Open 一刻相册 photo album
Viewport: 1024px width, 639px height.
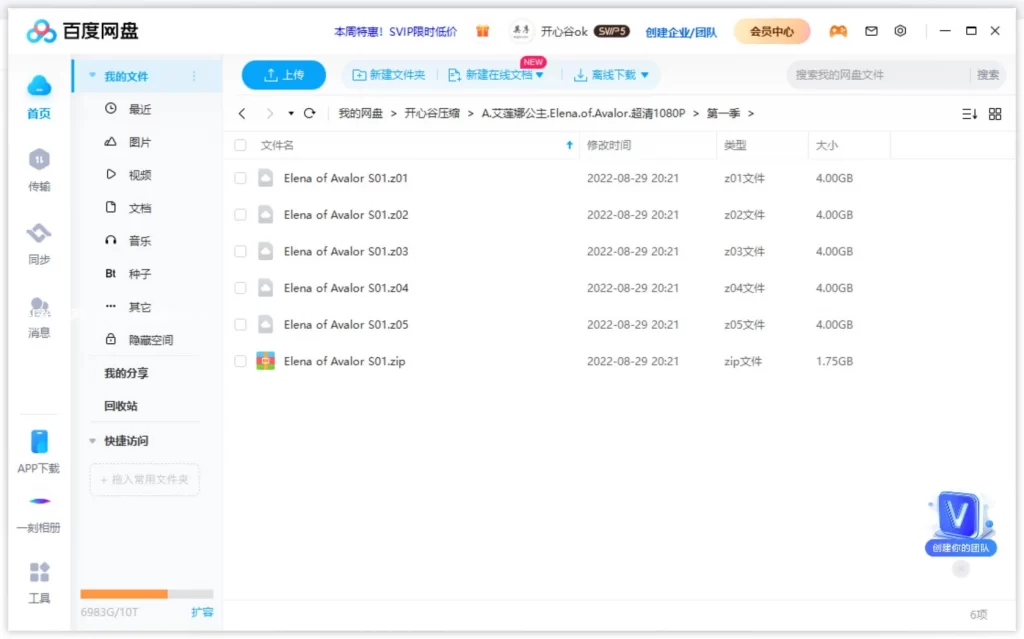coord(39,515)
